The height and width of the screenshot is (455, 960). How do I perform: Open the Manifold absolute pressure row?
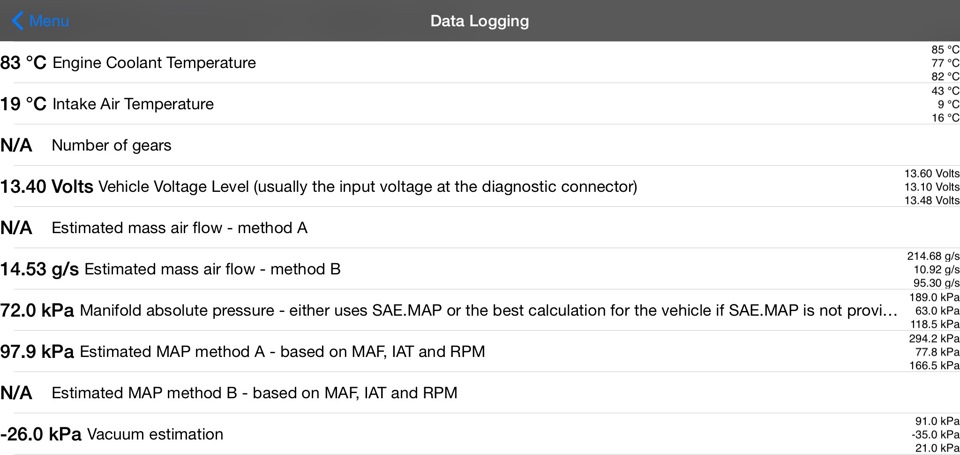point(488,311)
